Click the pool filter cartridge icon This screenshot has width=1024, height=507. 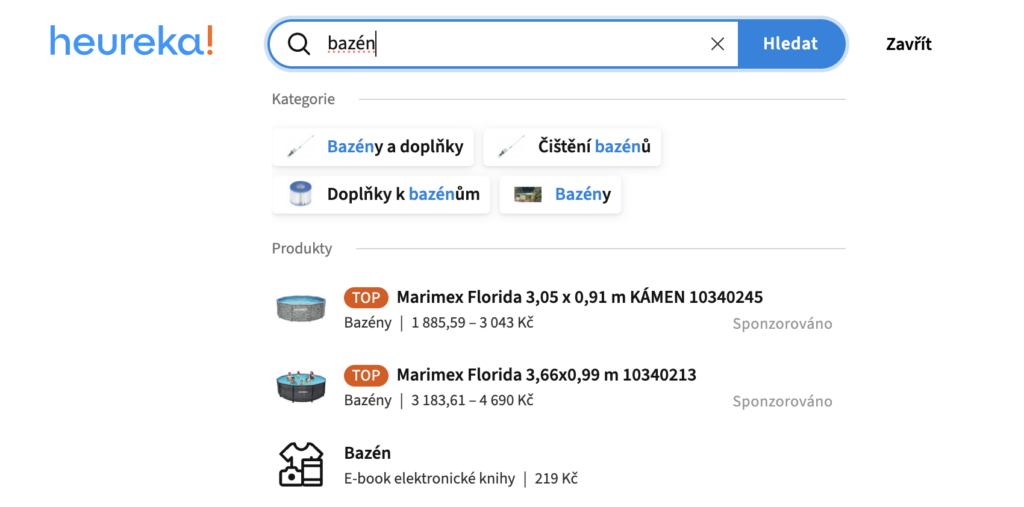pos(300,194)
